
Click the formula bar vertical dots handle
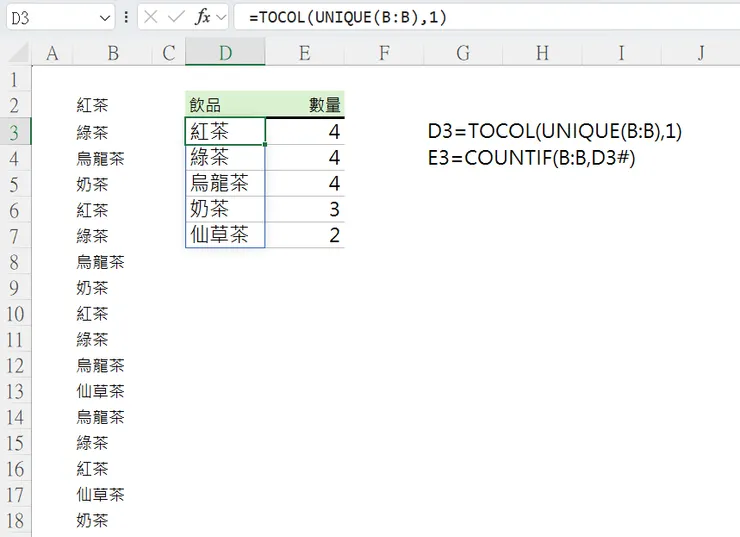click(126, 17)
